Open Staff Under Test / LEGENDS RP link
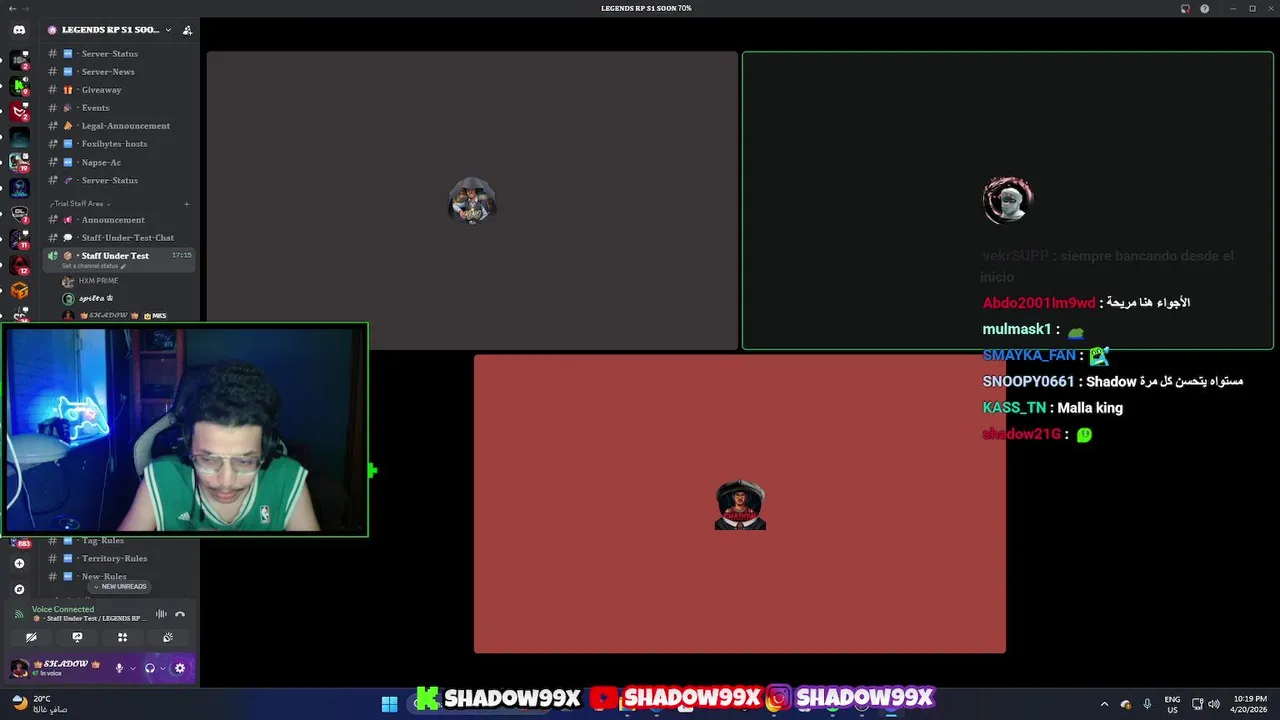The width and height of the screenshot is (1280, 720). coord(92,619)
